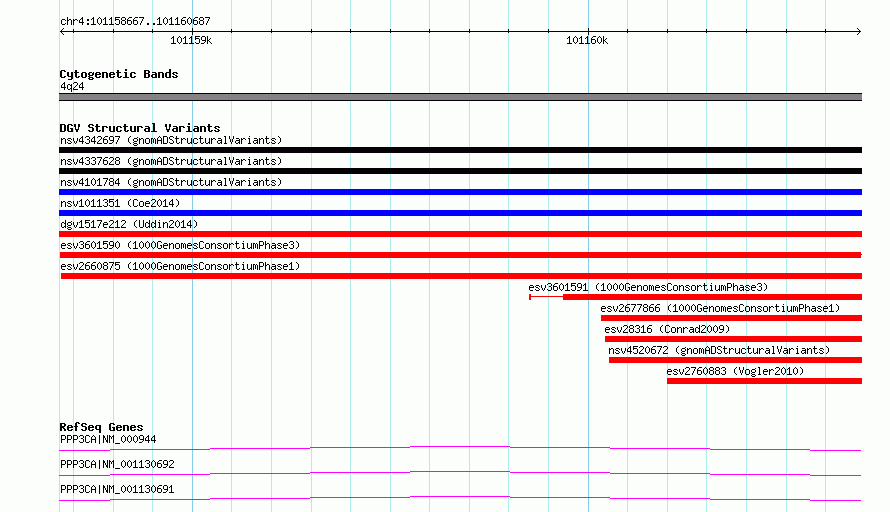This screenshot has width=890, height=512.
Task: Open variant dgv1517e212 (Uddin2014) label
Action: click(x=129, y=224)
